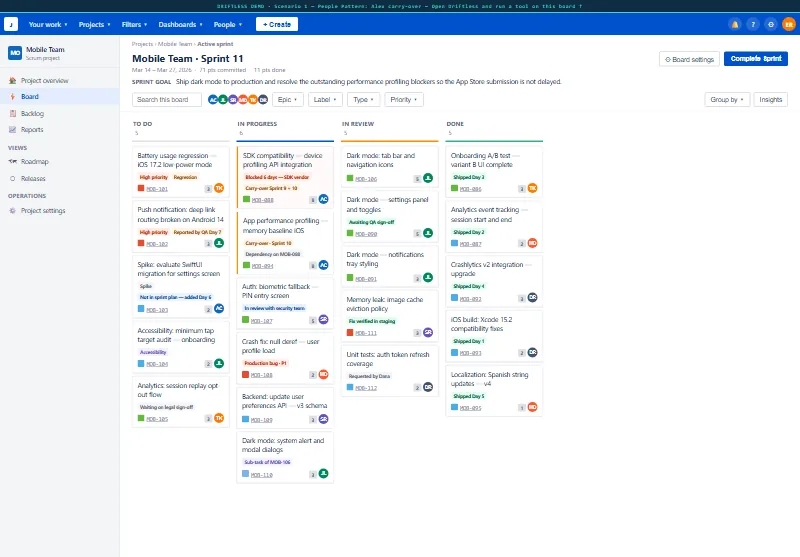The image size is (800, 557).
Task: Open the notifications bell icon
Action: [735, 24]
